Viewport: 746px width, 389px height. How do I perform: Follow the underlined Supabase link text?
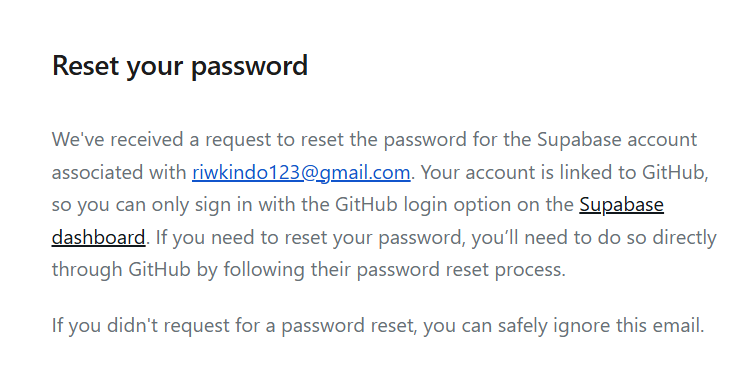click(621, 205)
